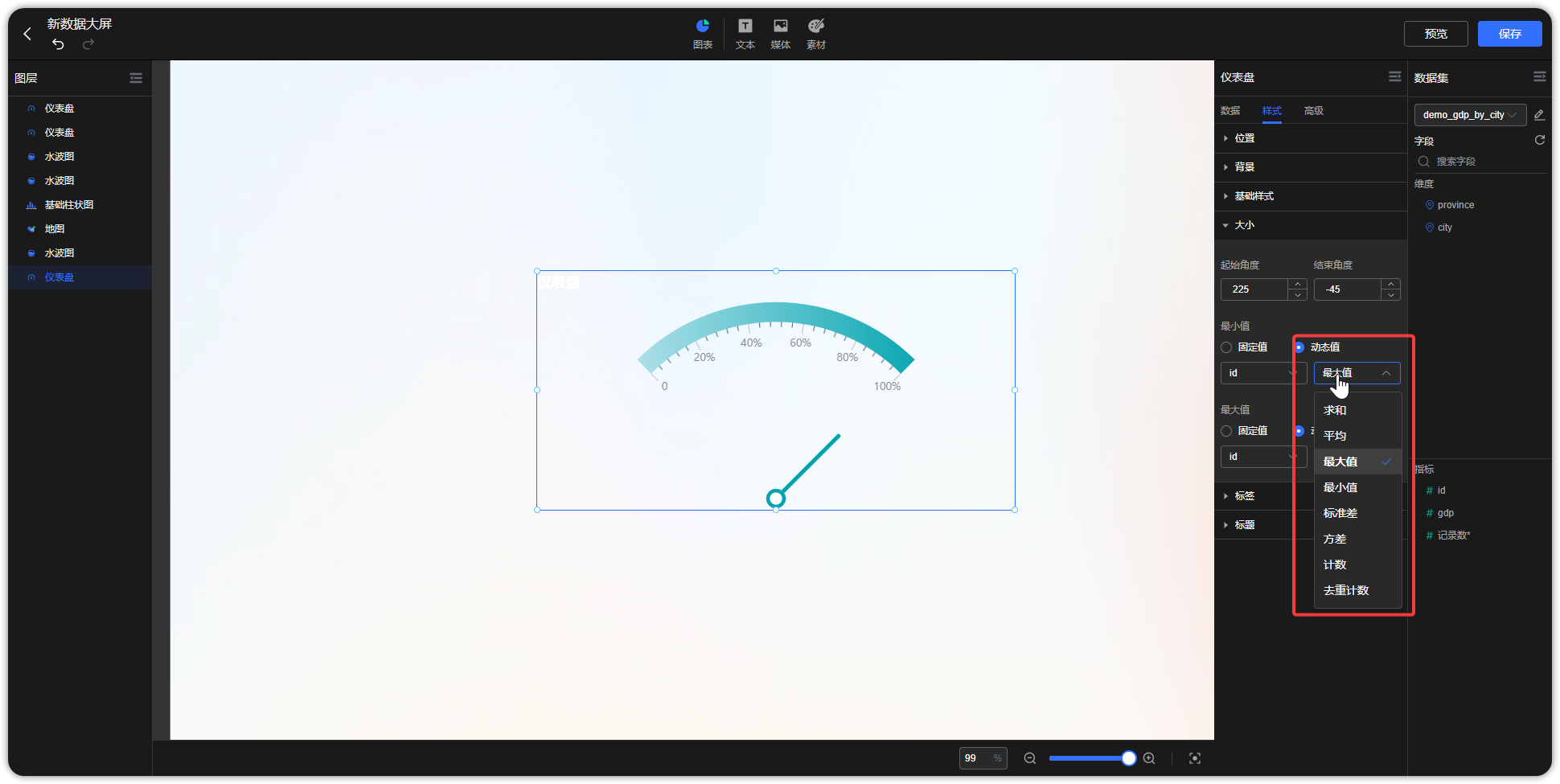Switch to the 样式 tab
This screenshot has height=784, width=1560.
click(x=1272, y=111)
